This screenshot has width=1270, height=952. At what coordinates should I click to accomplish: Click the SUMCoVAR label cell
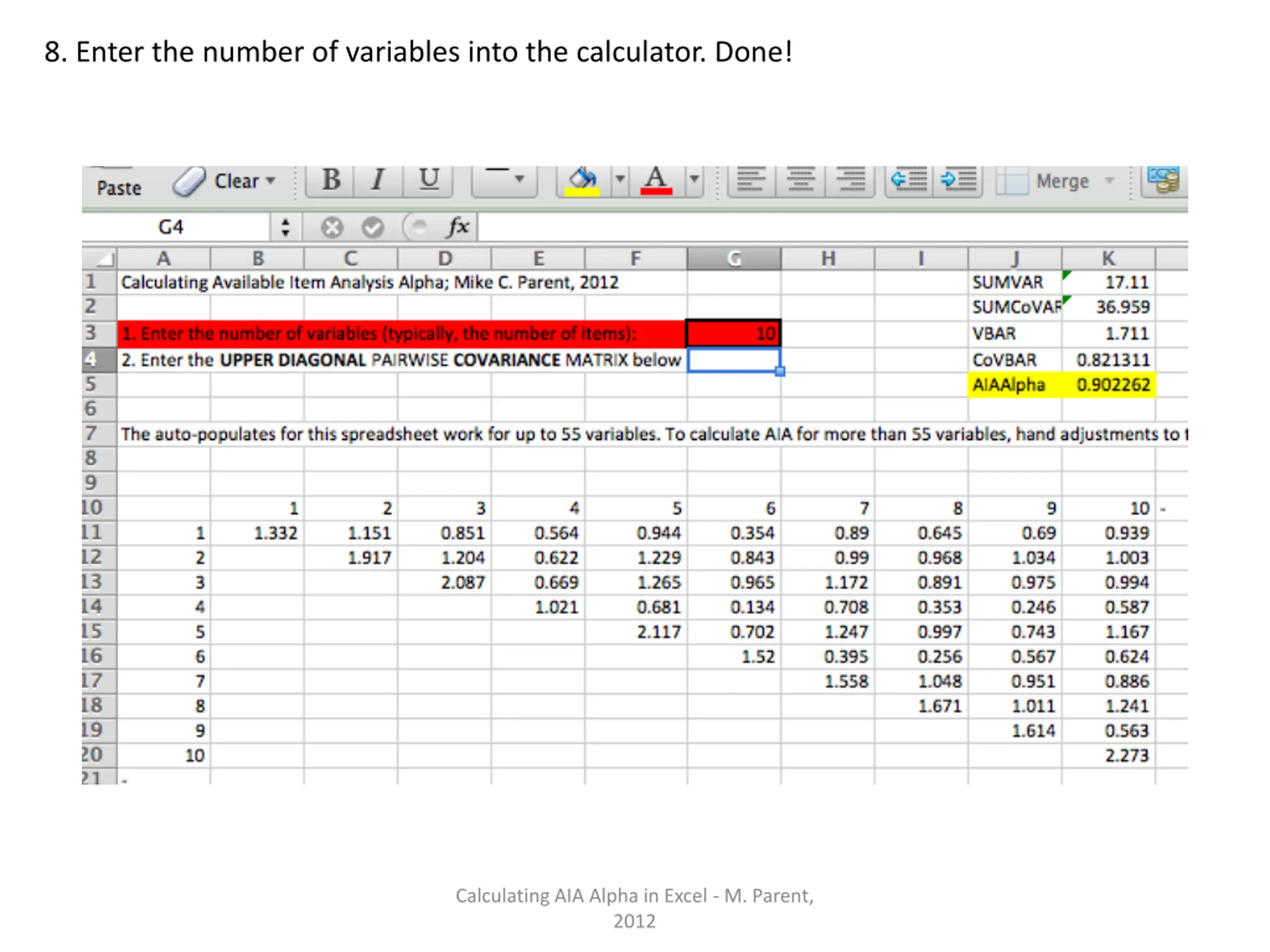pos(1015,307)
